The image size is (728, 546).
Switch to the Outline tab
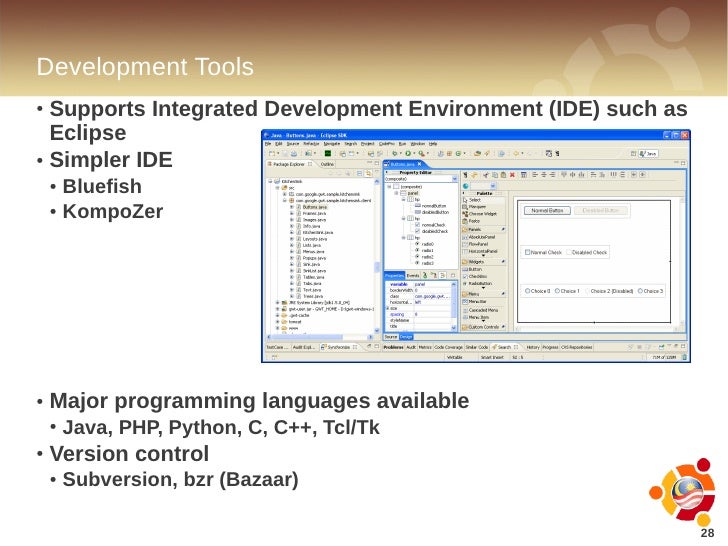point(327,164)
